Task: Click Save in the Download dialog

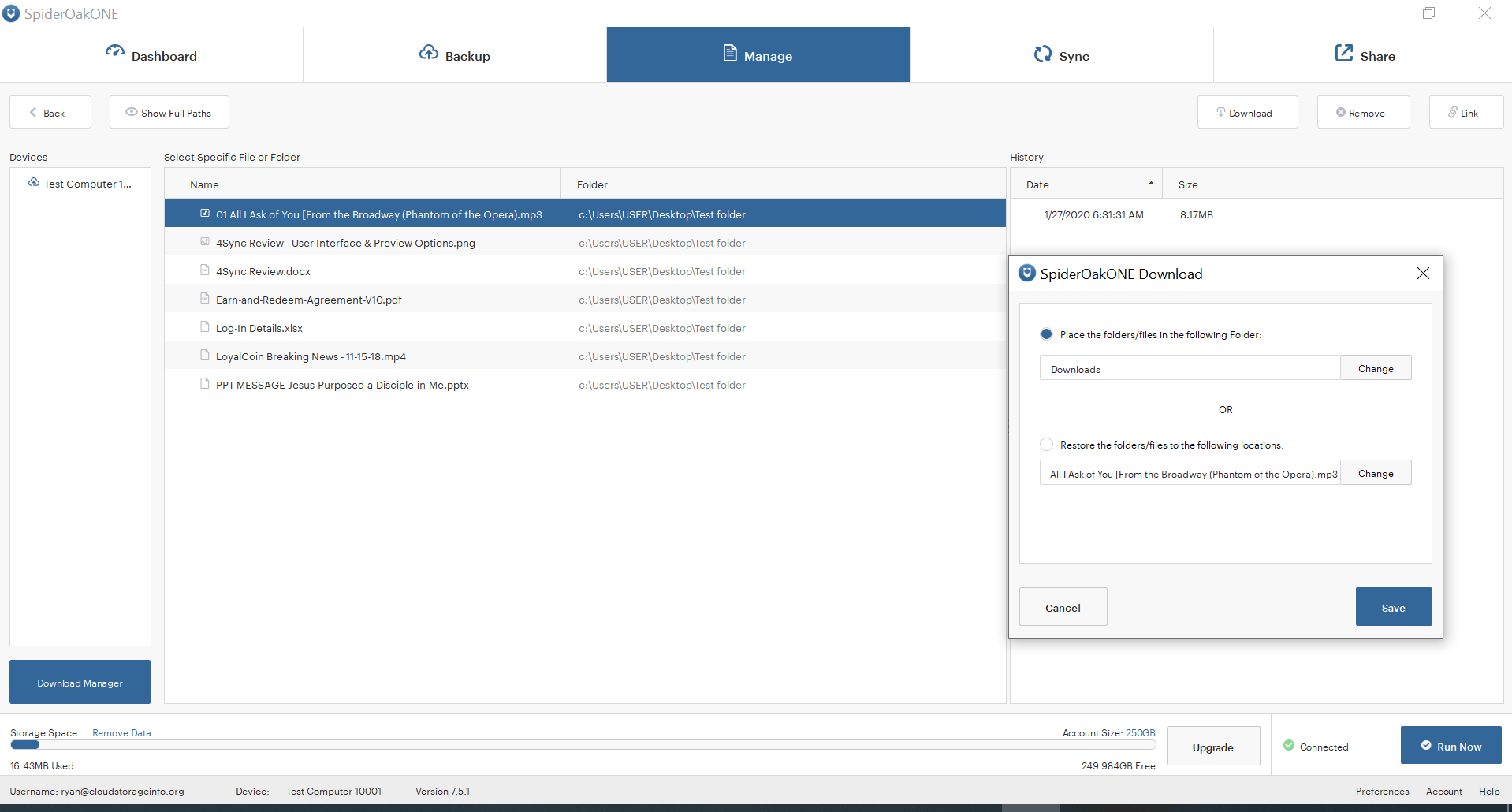Action: point(1393,606)
